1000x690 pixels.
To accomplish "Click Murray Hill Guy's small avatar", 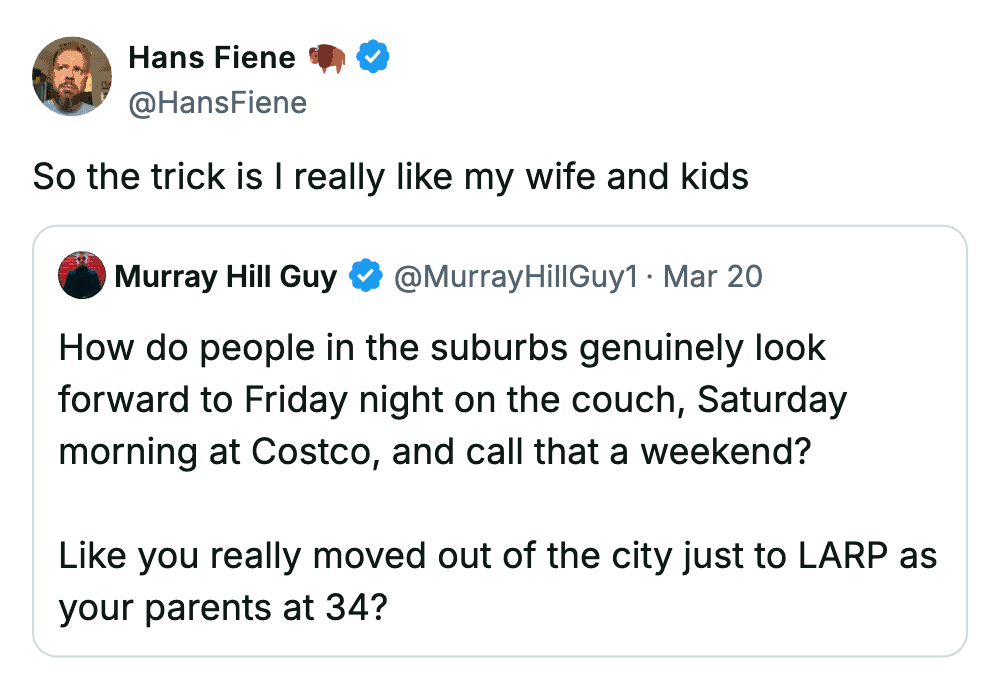I will 83,275.
